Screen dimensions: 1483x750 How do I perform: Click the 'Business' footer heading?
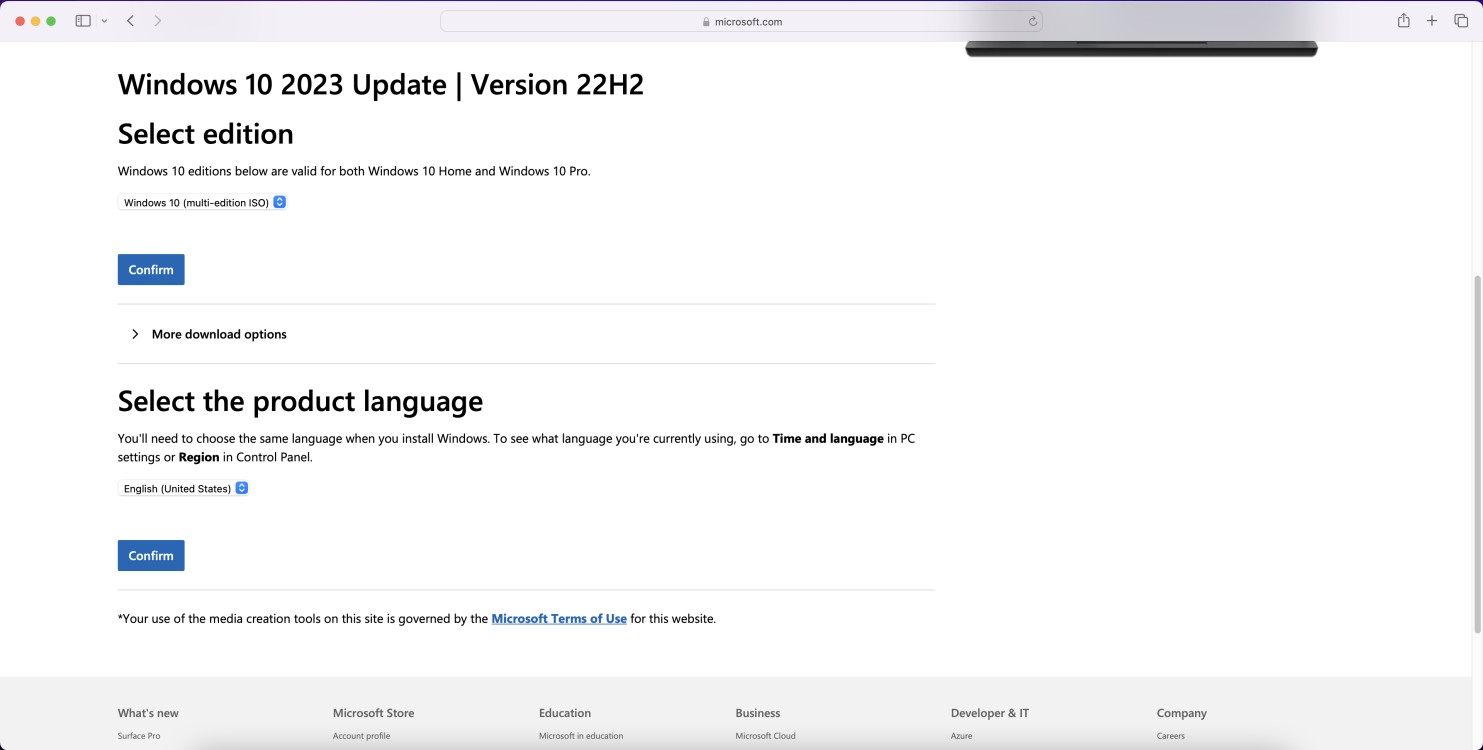[x=758, y=713]
